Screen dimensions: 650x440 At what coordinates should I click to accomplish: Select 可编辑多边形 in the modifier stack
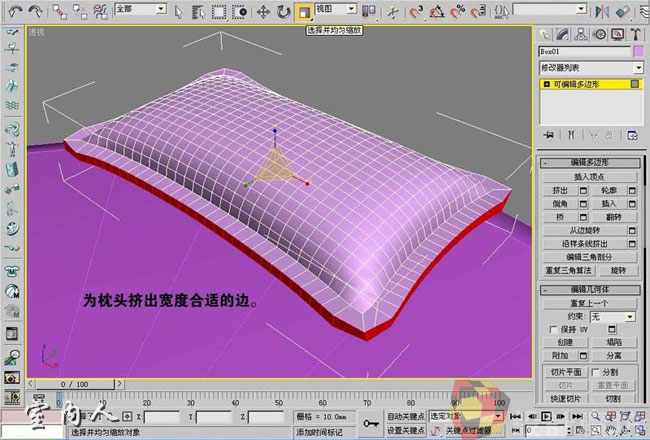(x=577, y=84)
